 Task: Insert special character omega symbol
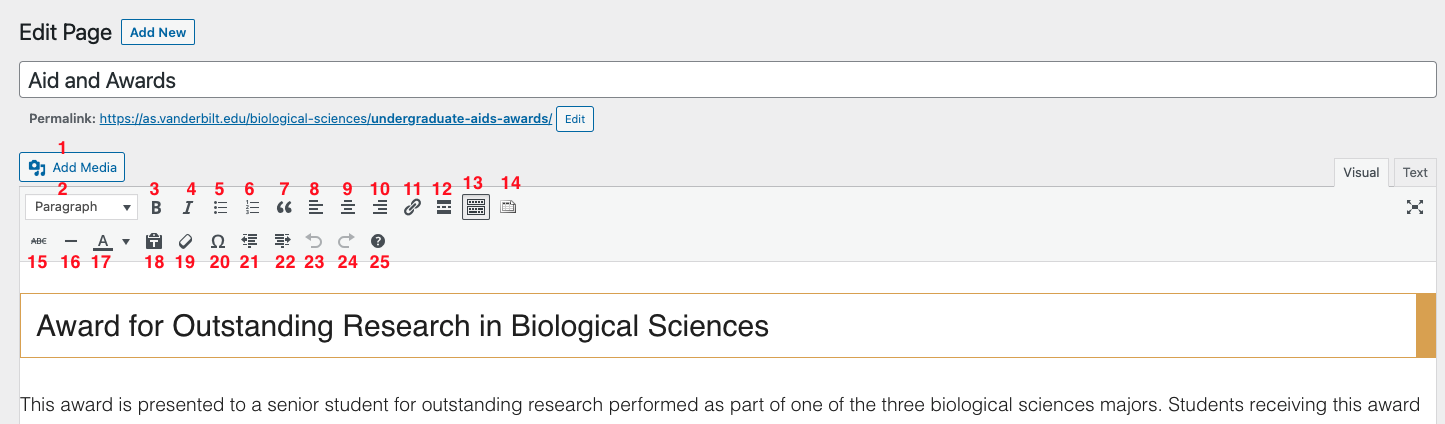(x=218, y=241)
